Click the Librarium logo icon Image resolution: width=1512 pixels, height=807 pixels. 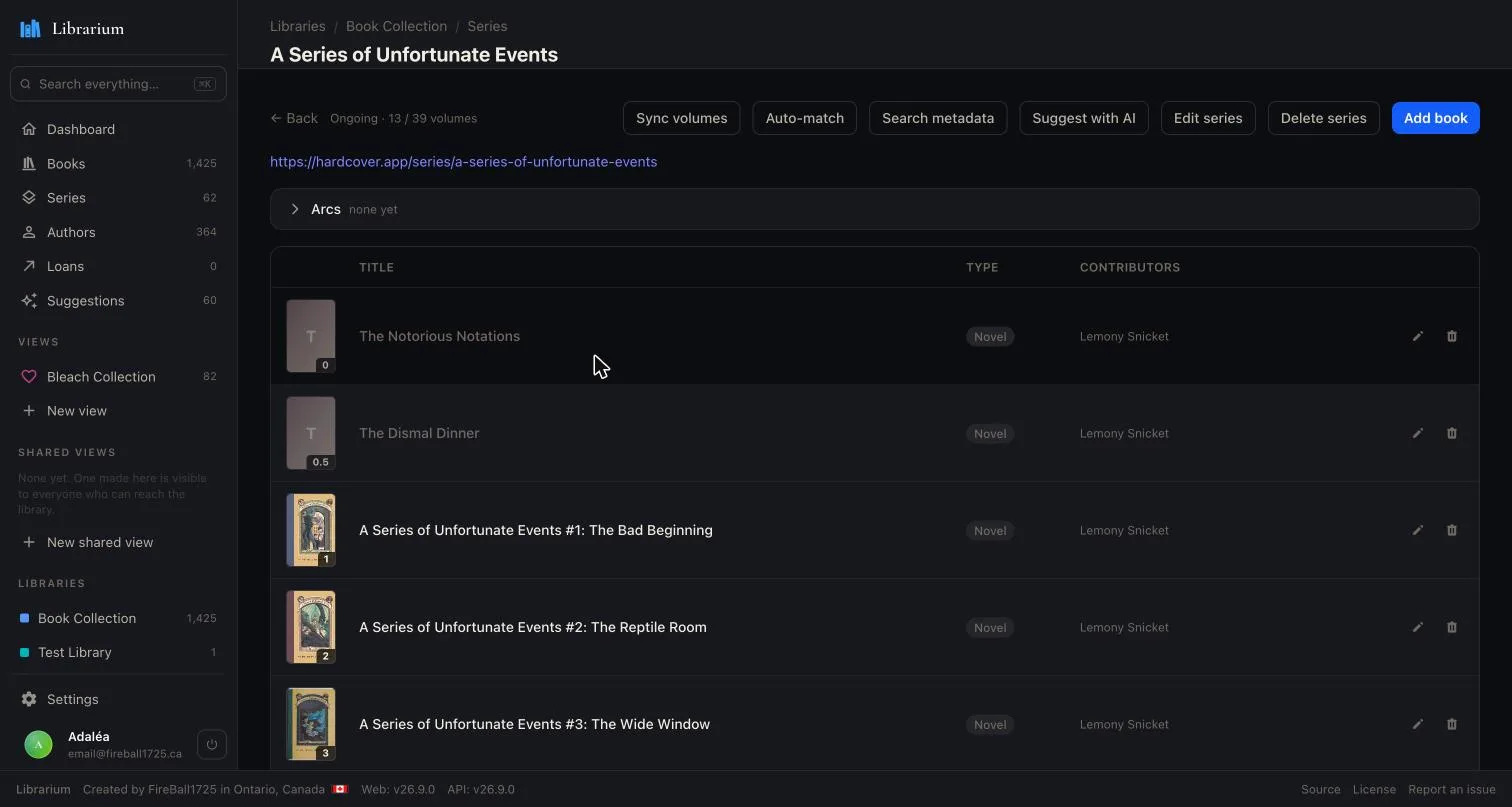click(30, 29)
